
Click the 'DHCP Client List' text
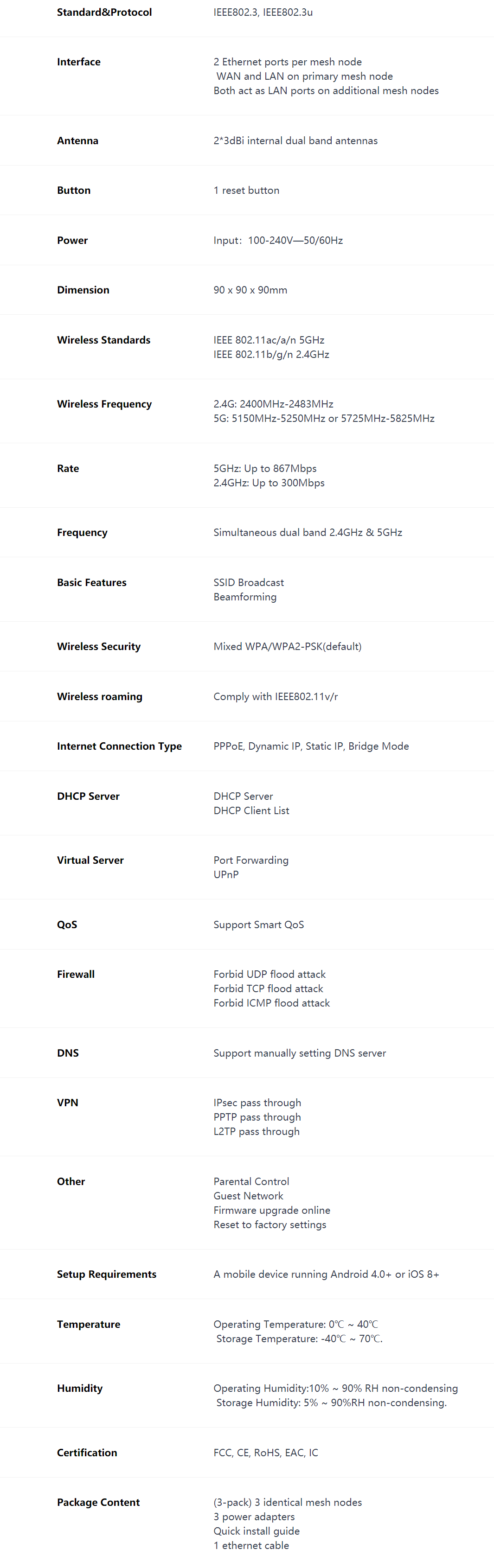coord(251,811)
